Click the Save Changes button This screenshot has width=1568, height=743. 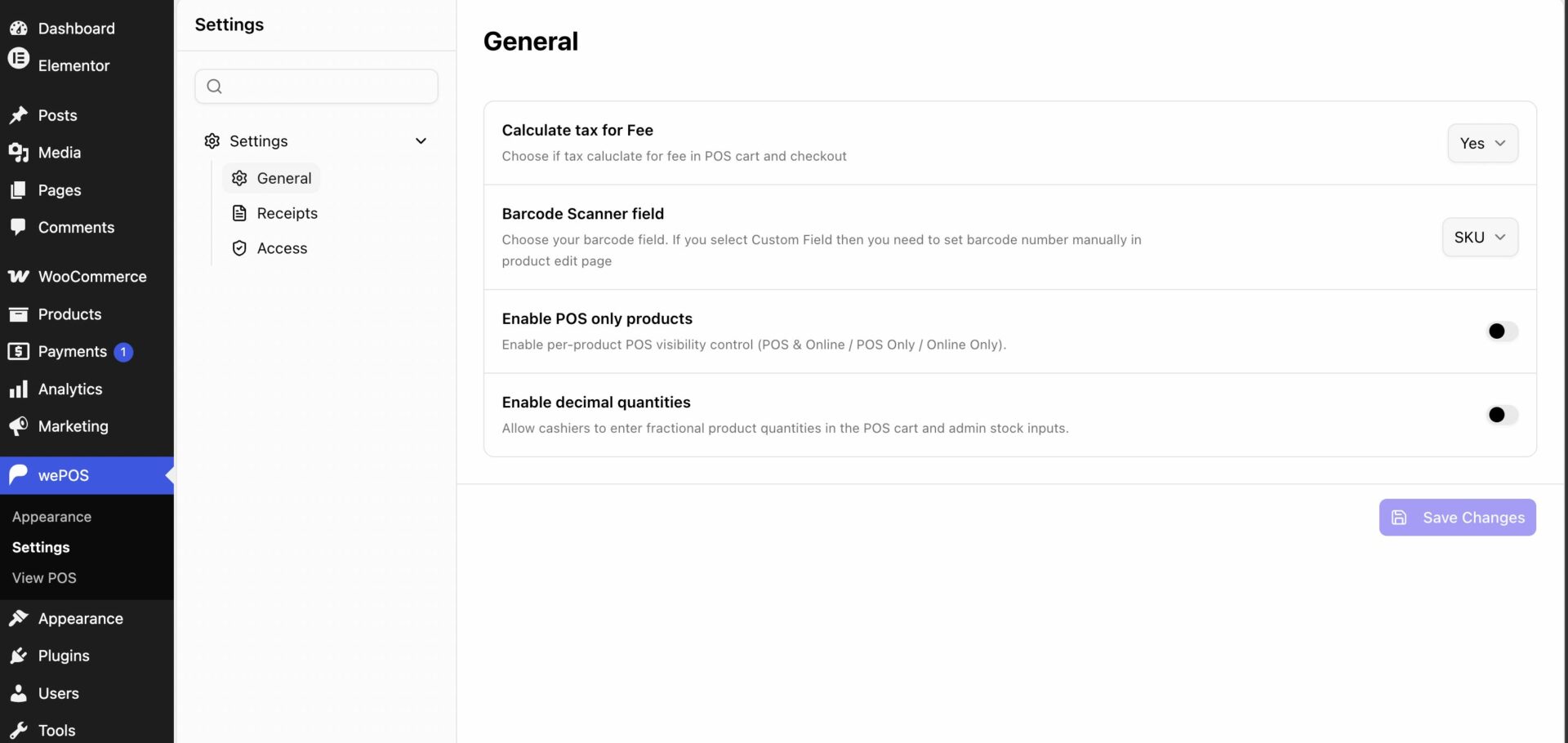(1457, 518)
